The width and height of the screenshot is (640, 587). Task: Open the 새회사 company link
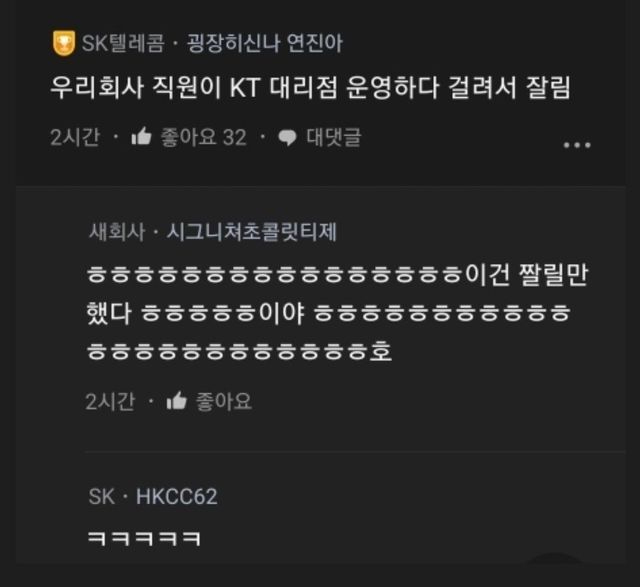(117, 232)
